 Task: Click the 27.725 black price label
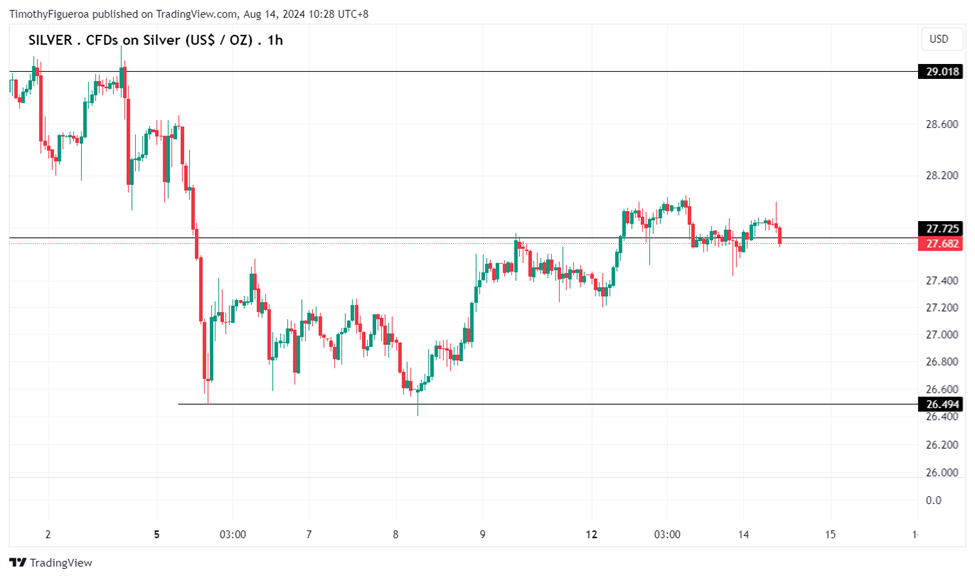942,229
